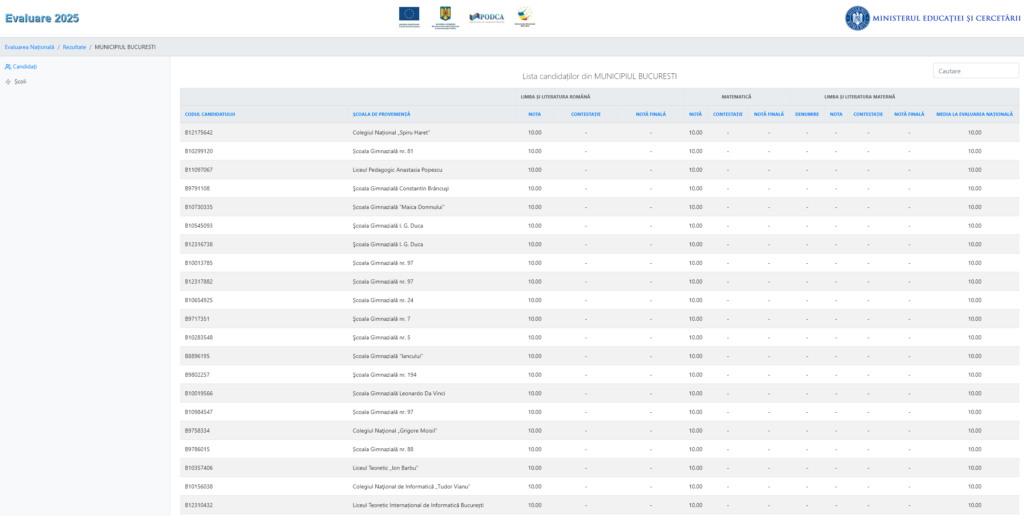
Task: Sort by MEDIA LA EVALUAREA NAȚIONALĂ header
Action: click(x=974, y=114)
